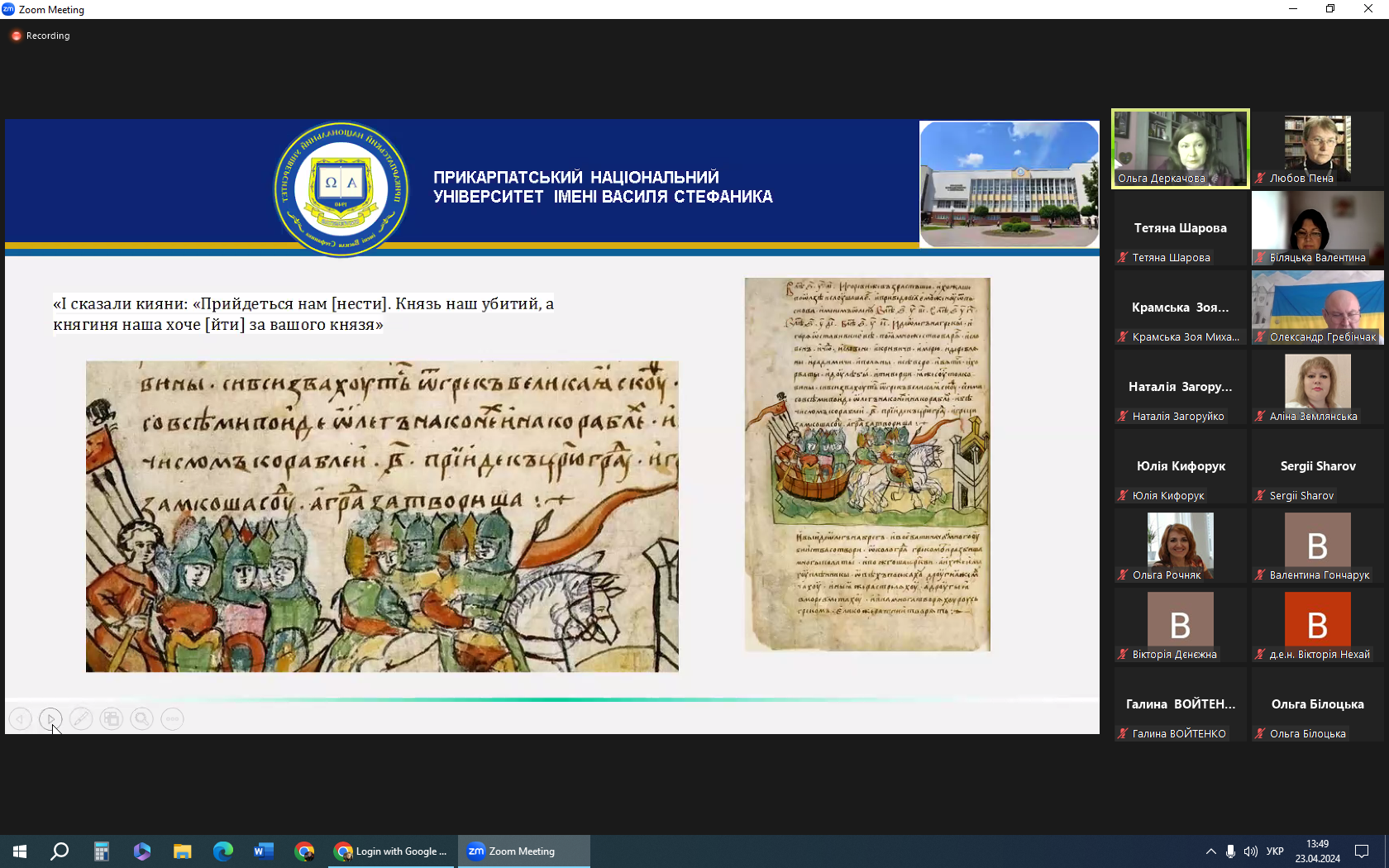The width and height of the screenshot is (1389, 868).
Task: Expand hidden system tray icons
Action: point(1210,851)
